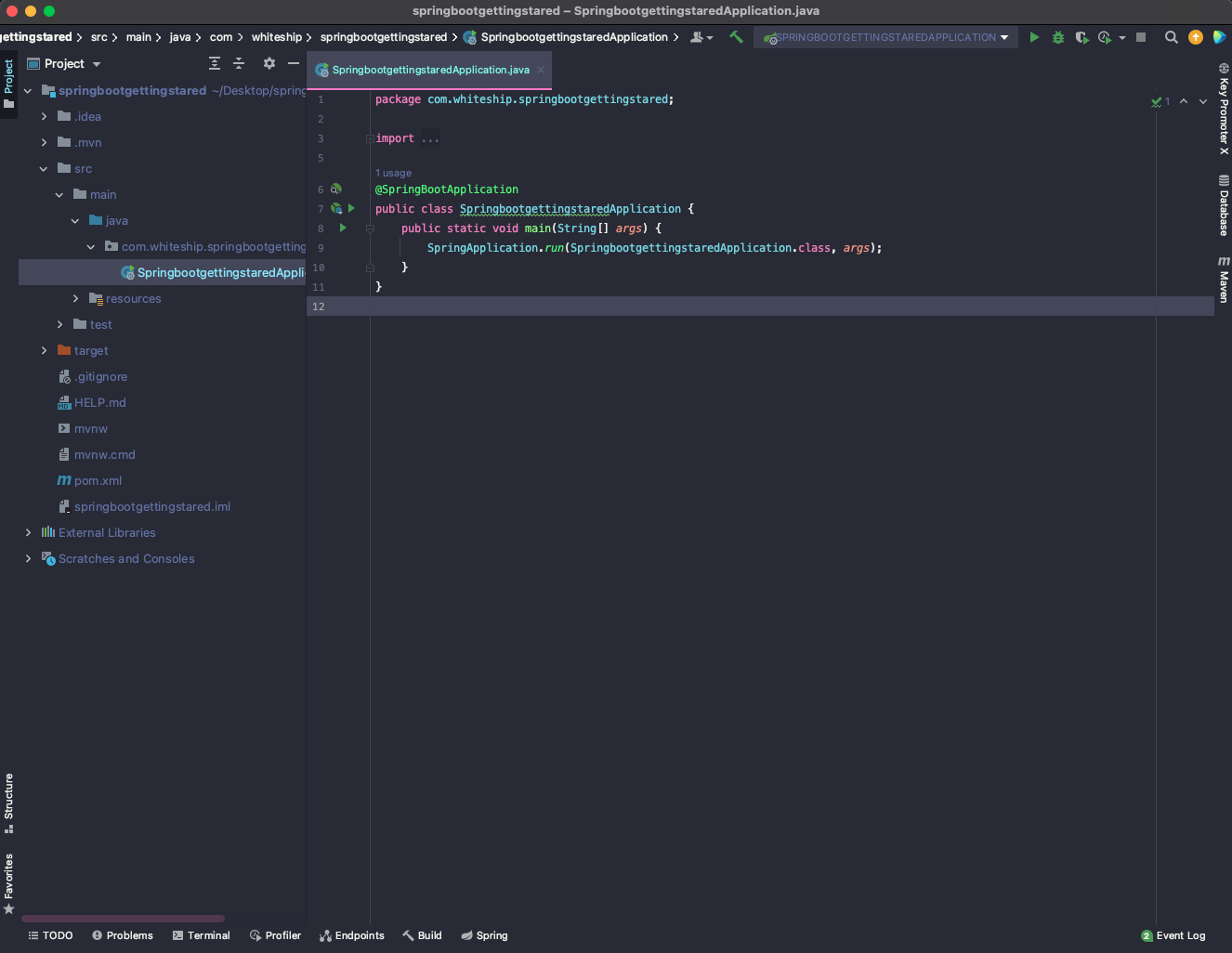The width and height of the screenshot is (1232, 953).
Task: Open Project panel settings gear
Action: (269, 63)
